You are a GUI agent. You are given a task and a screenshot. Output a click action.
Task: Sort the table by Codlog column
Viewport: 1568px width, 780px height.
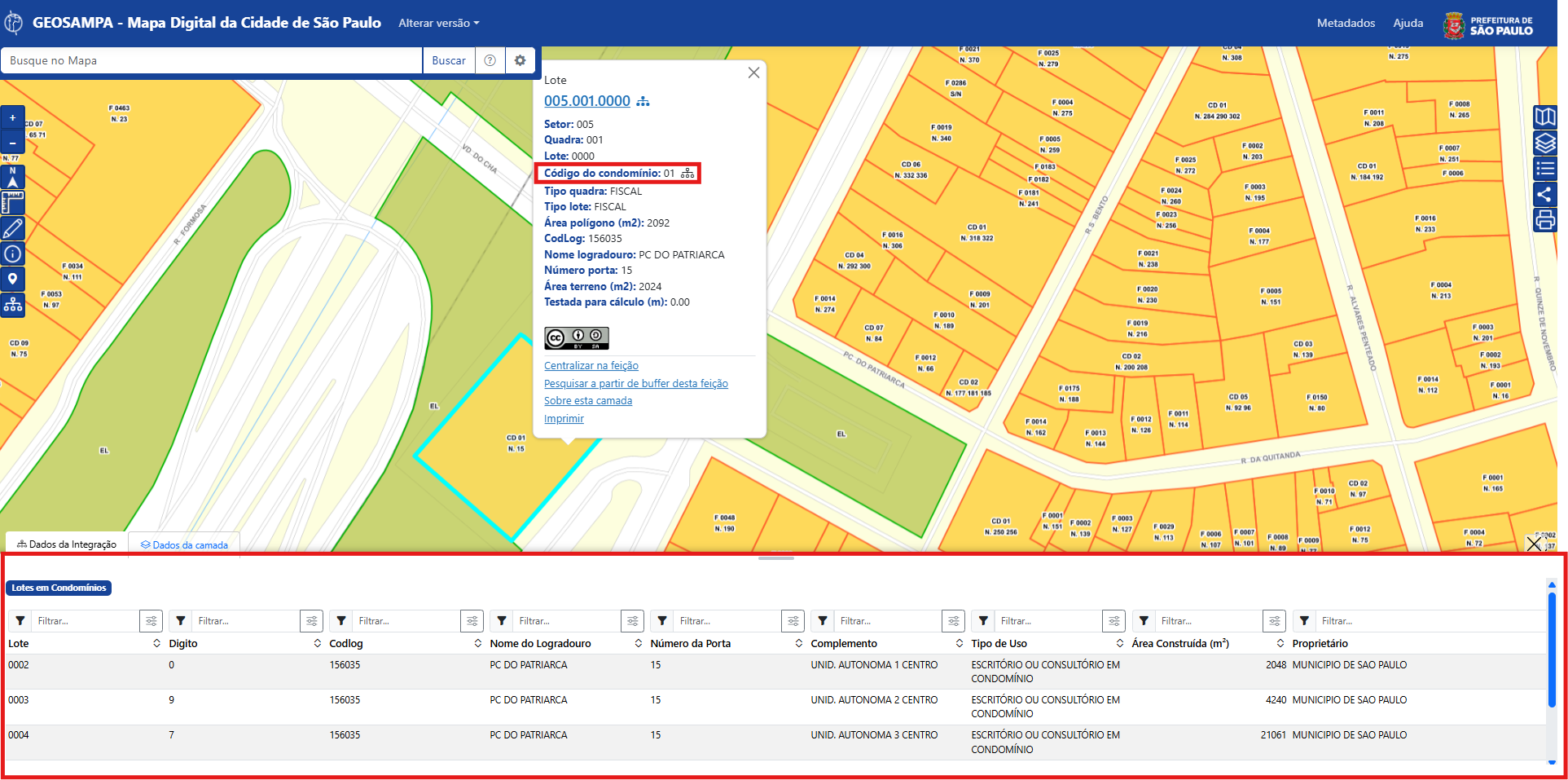tap(478, 644)
